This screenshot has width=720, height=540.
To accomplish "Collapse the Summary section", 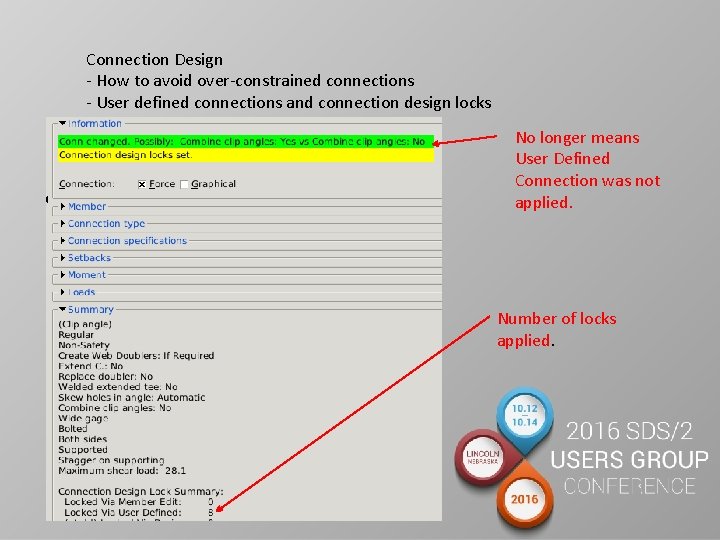I will 62,309.
